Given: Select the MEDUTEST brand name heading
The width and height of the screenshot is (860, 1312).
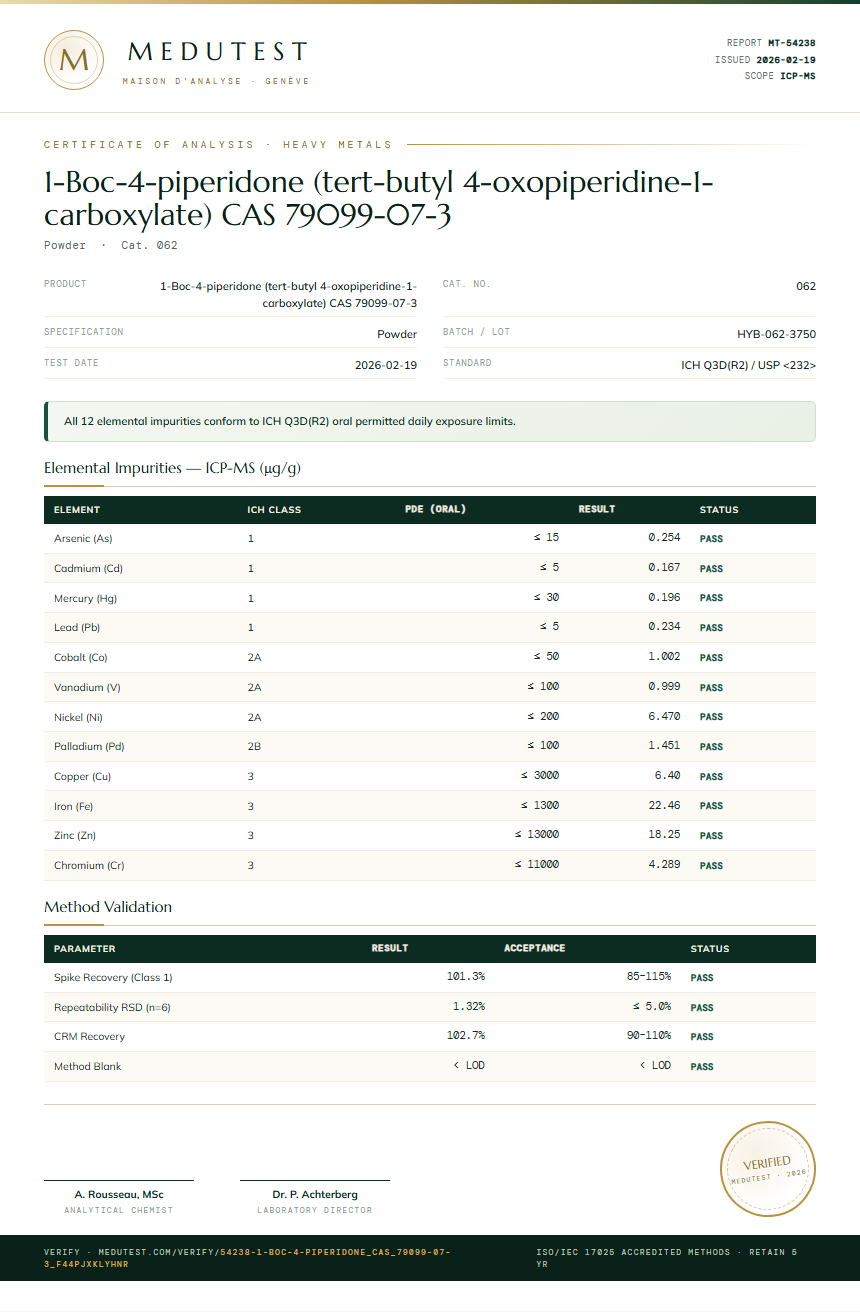Looking at the screenshot, I should click(218, 52).
